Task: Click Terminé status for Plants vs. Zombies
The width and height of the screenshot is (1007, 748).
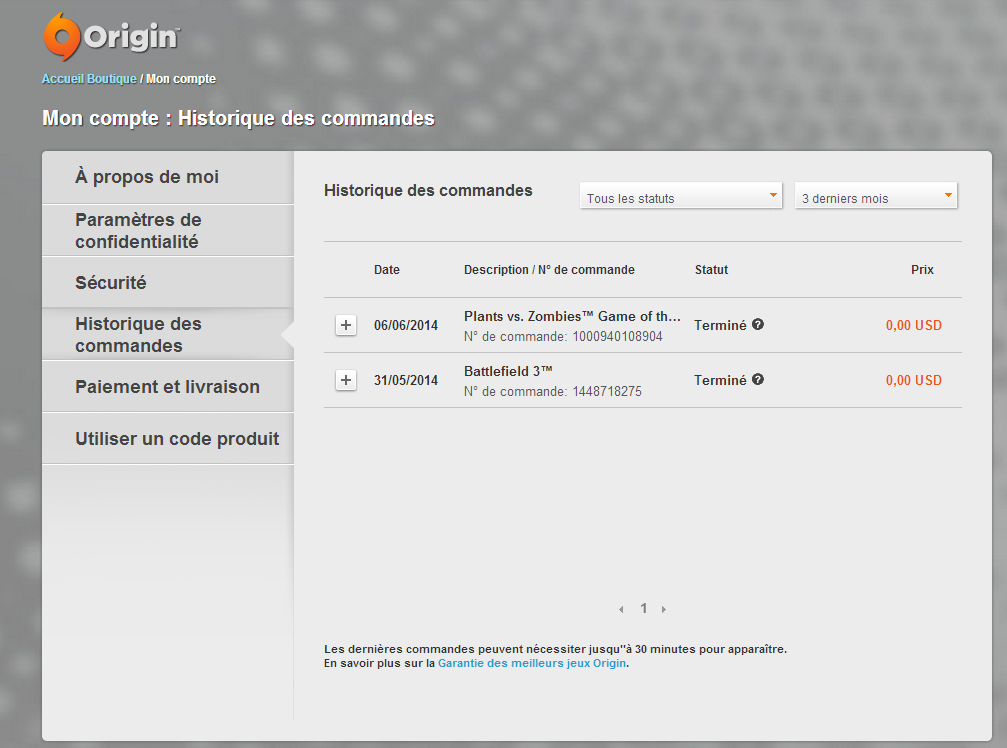Action: (x=720, y=326)
